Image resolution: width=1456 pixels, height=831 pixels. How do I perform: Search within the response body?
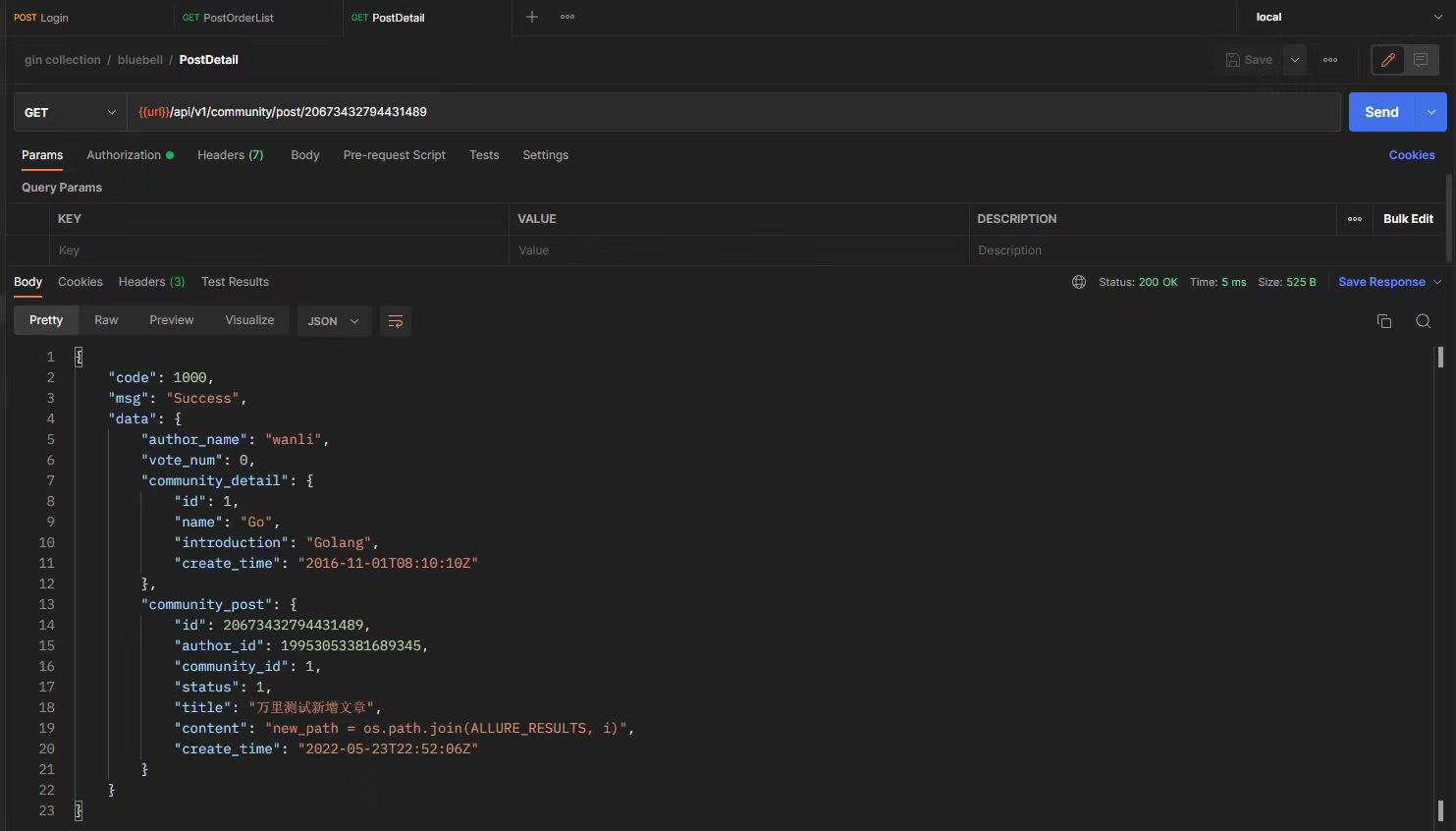(1423, 321)
